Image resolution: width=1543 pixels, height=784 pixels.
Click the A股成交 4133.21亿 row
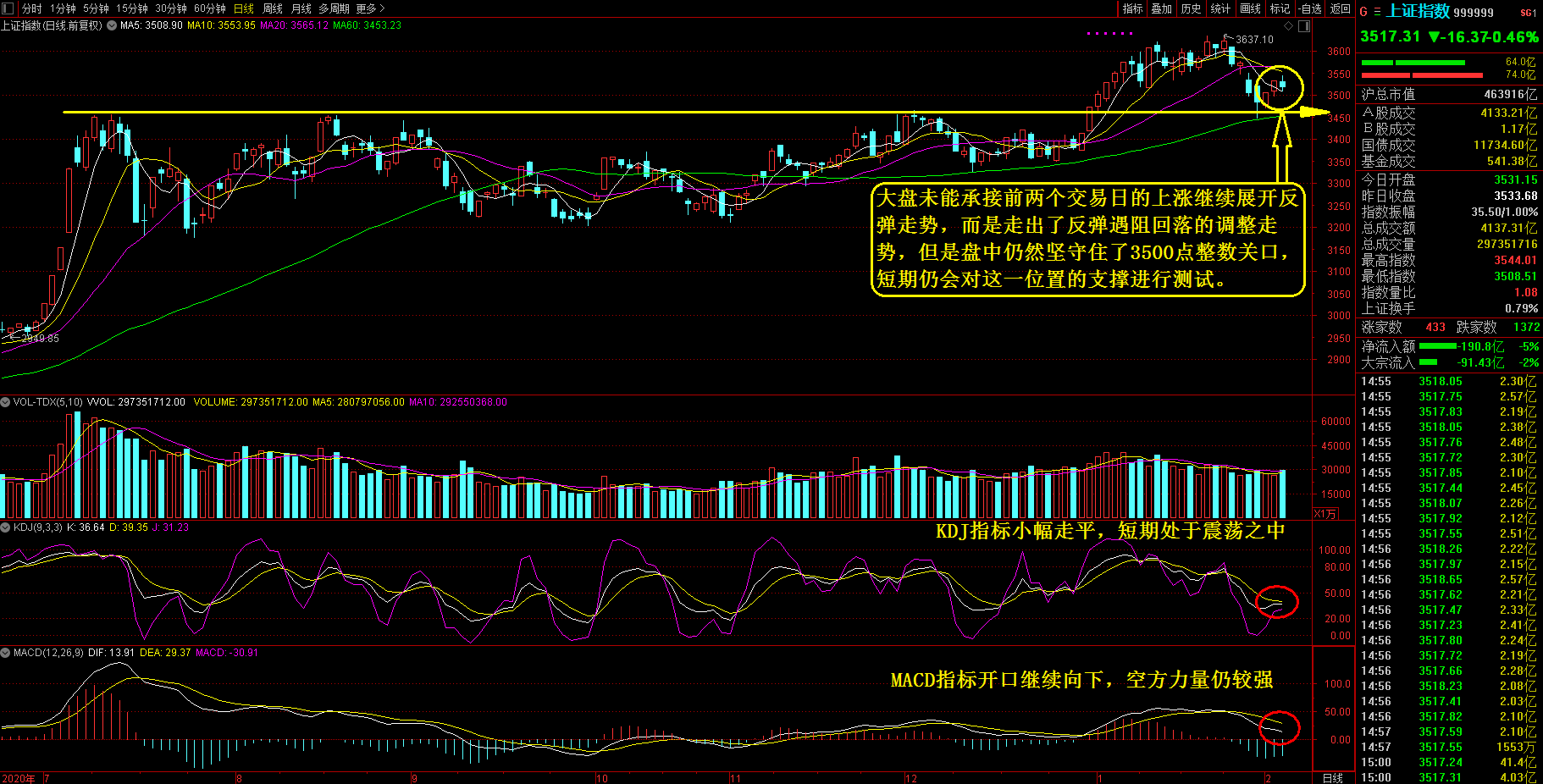(x=1449, y=113)
